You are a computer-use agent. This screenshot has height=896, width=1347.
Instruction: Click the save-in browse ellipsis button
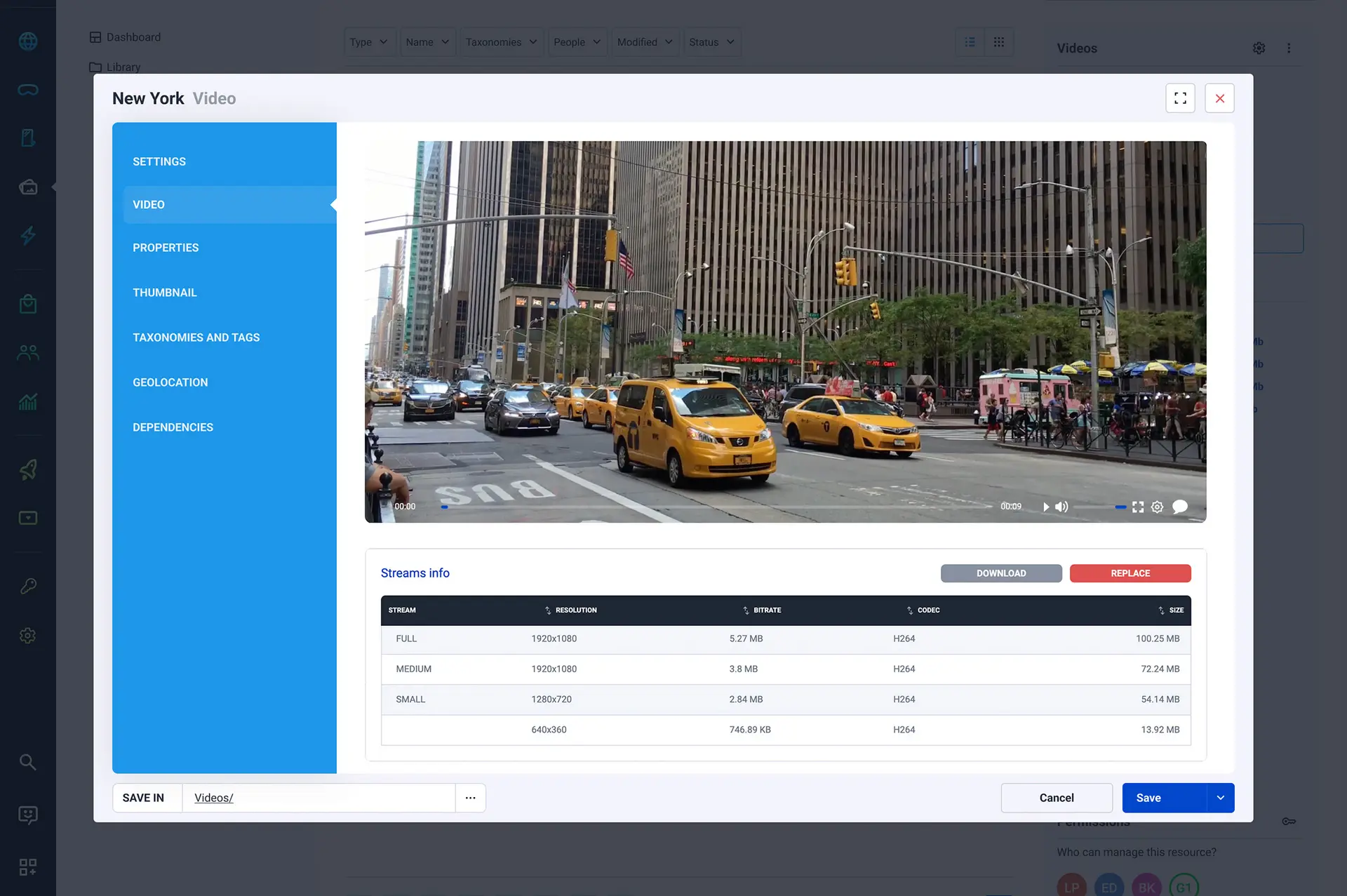click(471, 798)
